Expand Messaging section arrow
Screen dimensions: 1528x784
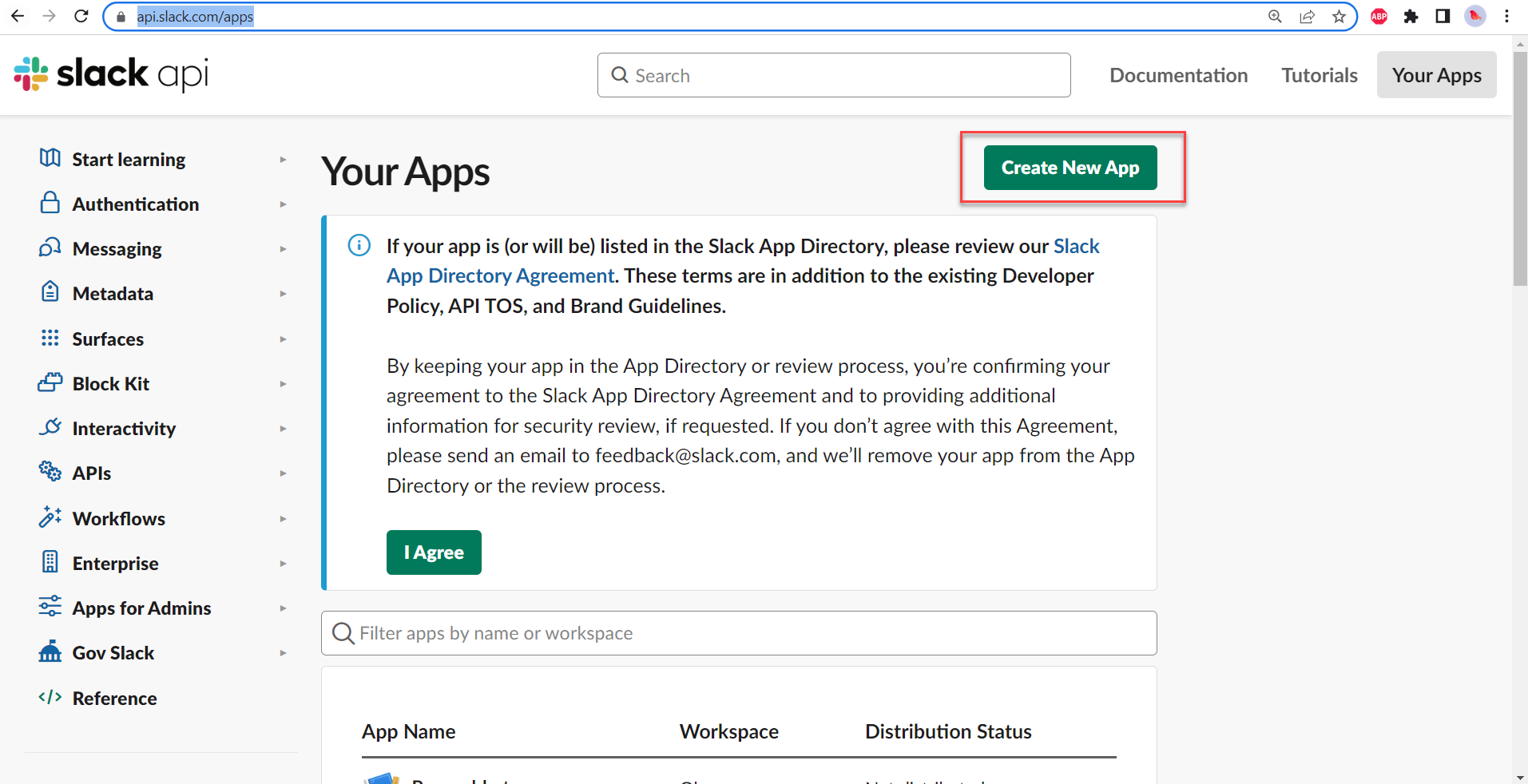coord(283,249)
